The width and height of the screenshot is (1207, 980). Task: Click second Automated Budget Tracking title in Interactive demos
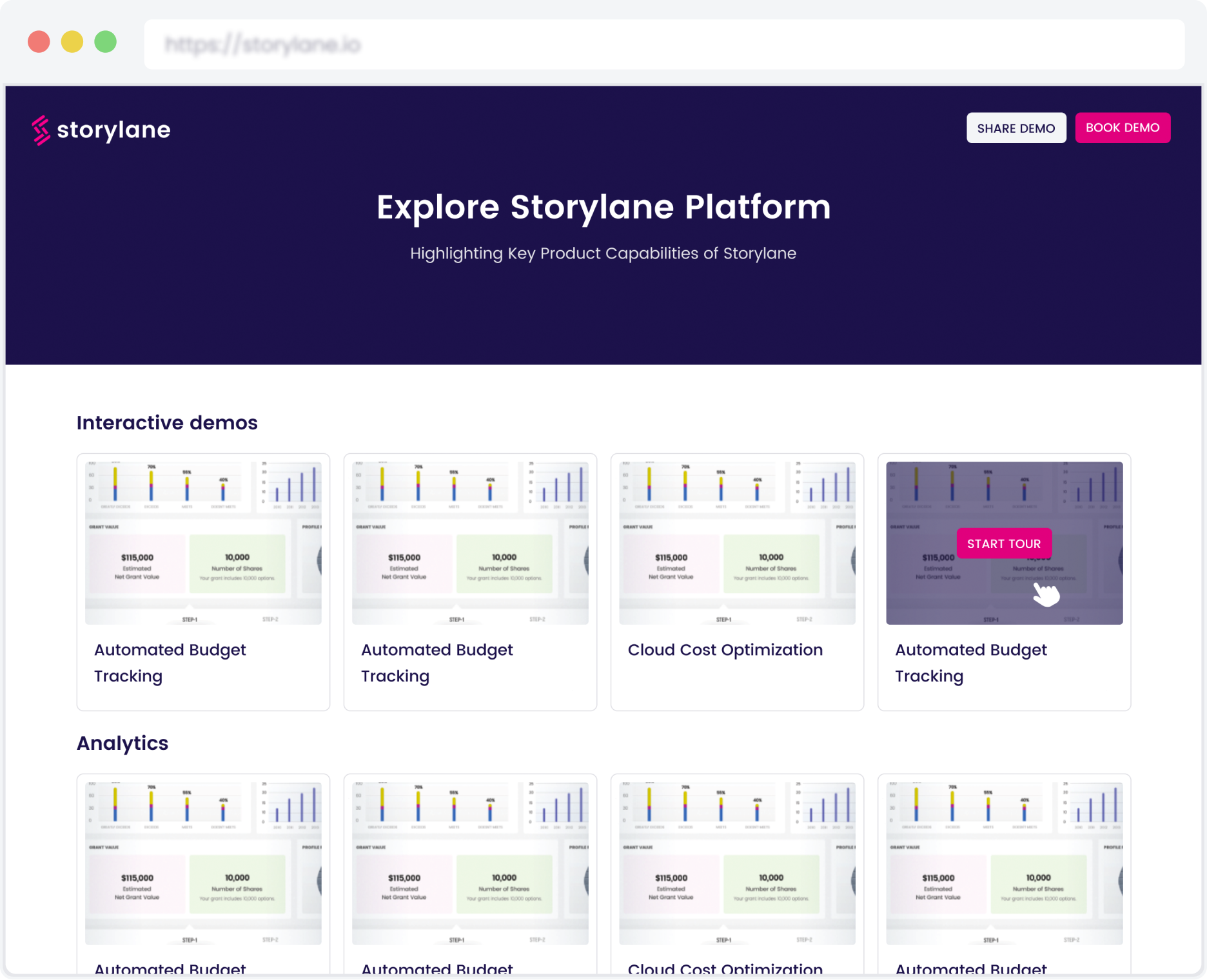pyautogui.click(x=437, y=663)
